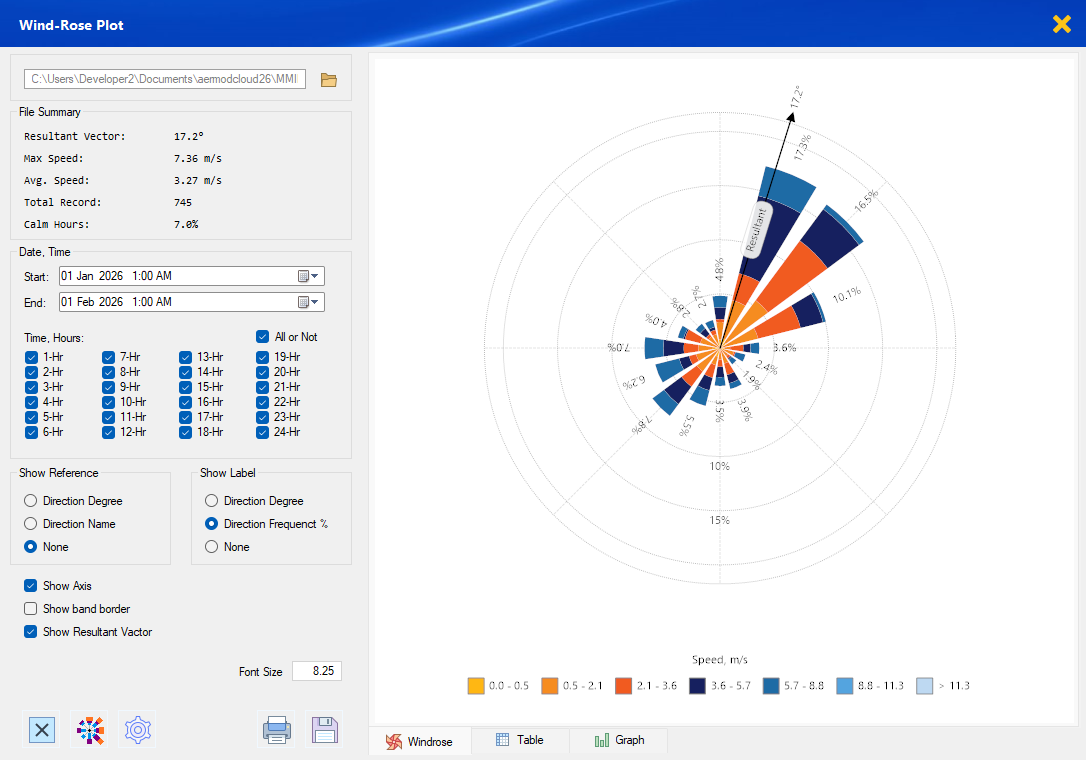Click the Calm Hours value 7.0%

[x=186, y=225]
